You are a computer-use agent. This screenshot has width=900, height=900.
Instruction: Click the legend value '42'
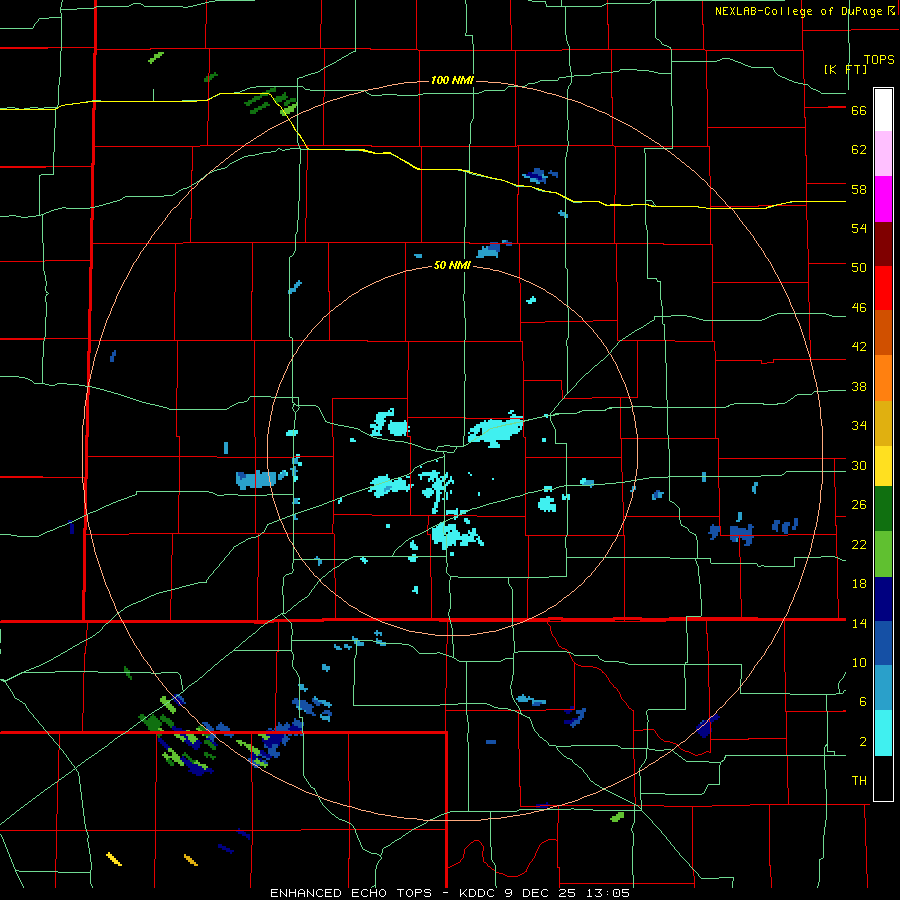click(859, 347)
